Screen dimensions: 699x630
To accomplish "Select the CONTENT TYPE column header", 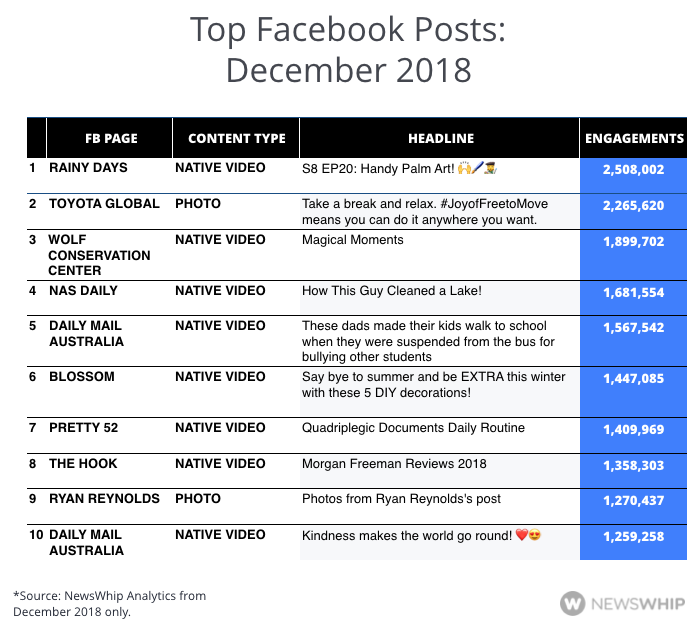I will (237, 138).
